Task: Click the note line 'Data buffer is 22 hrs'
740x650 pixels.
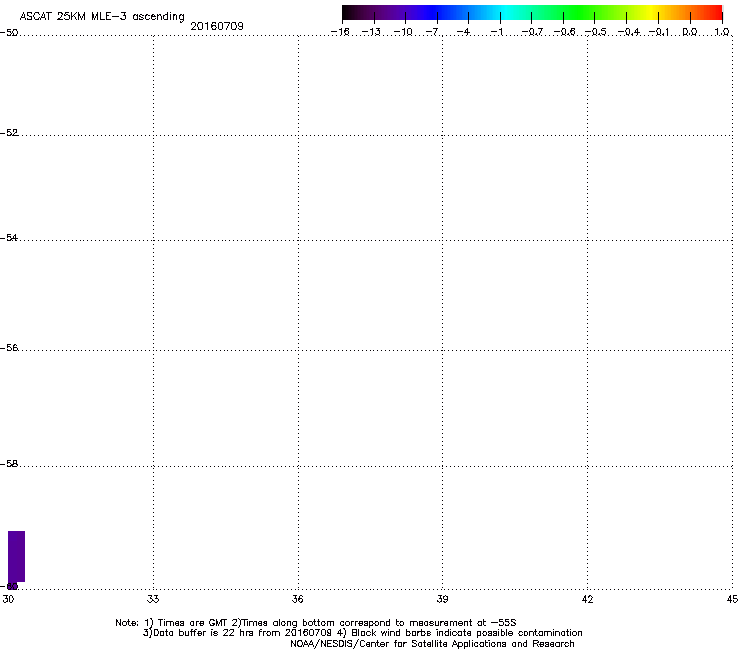Action: [x=362, y=633]
